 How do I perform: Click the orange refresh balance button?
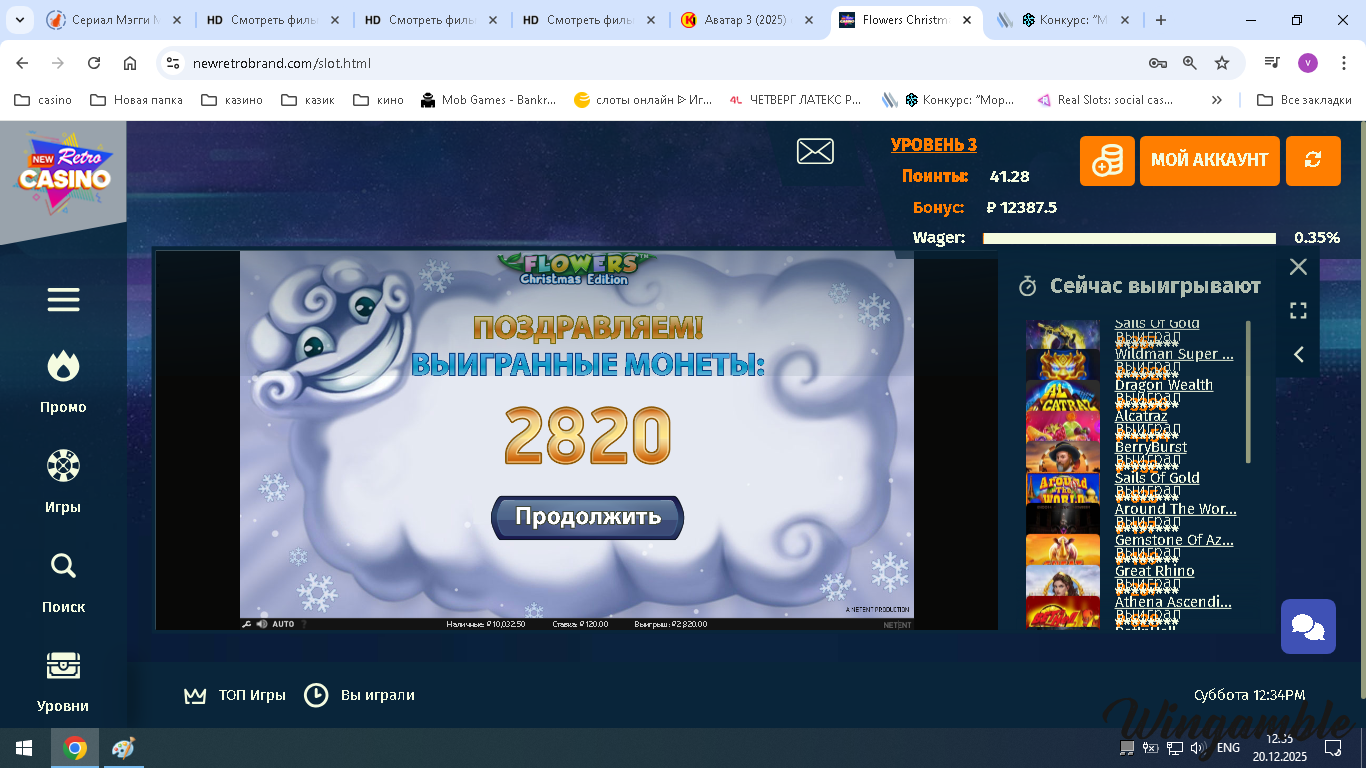point(1313,161)
